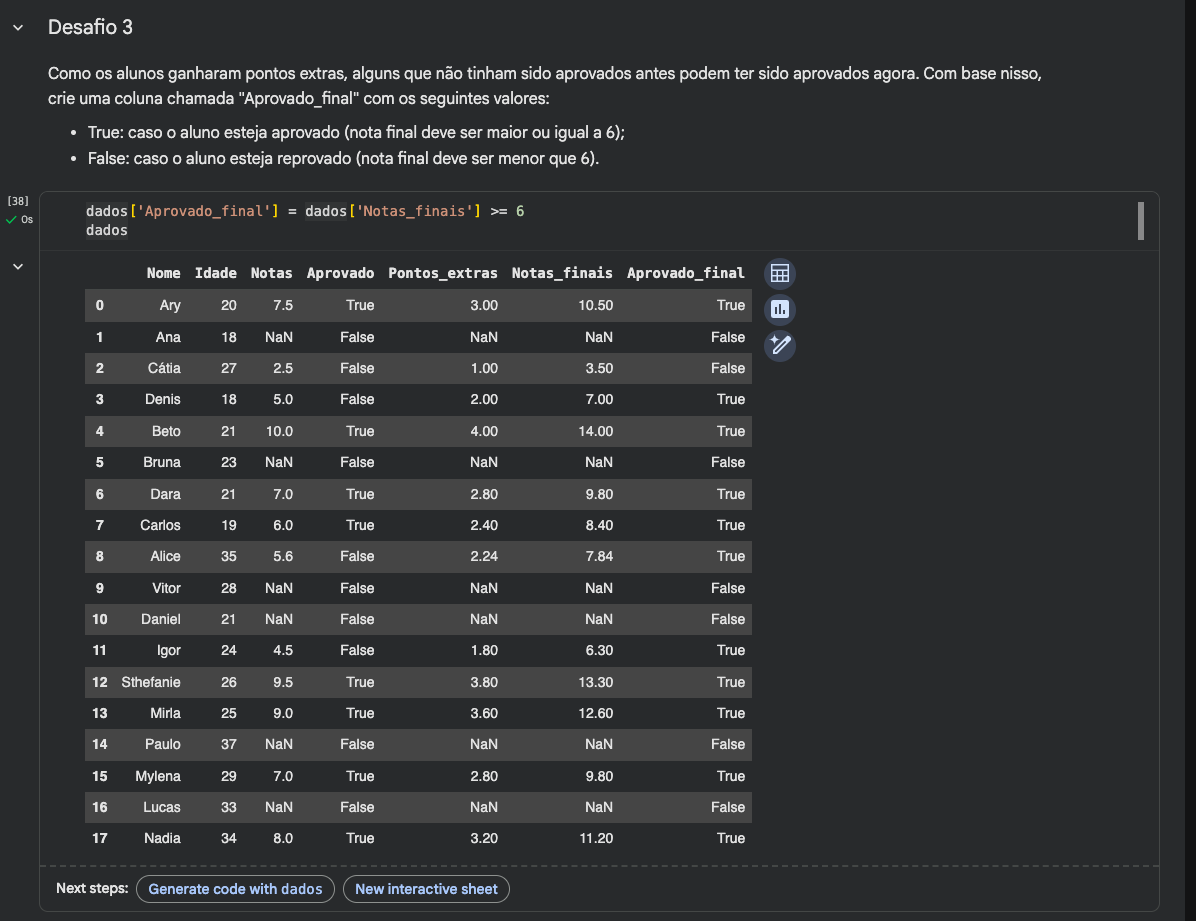Screen dimensions: 1196x921
Task: Click the green check execution indicator
Action: [x=11, y=220]
